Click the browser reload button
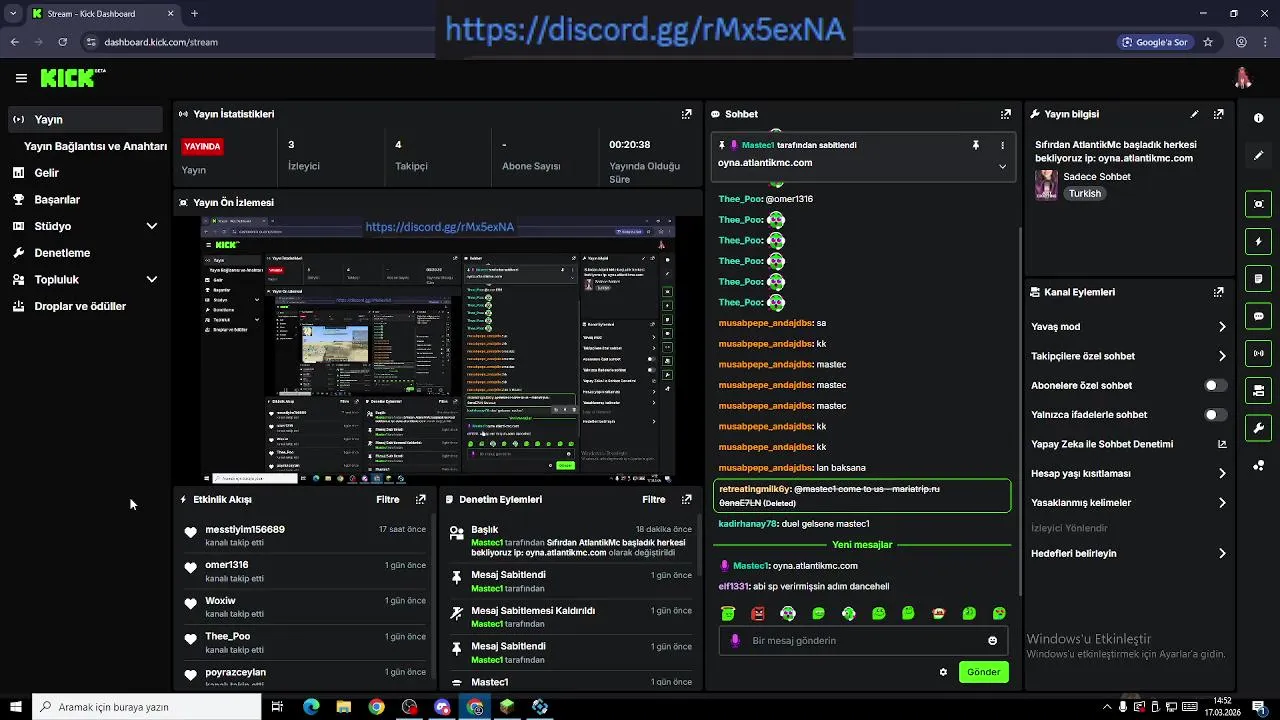The image size is (1280, 720). (x=62, y=42)
